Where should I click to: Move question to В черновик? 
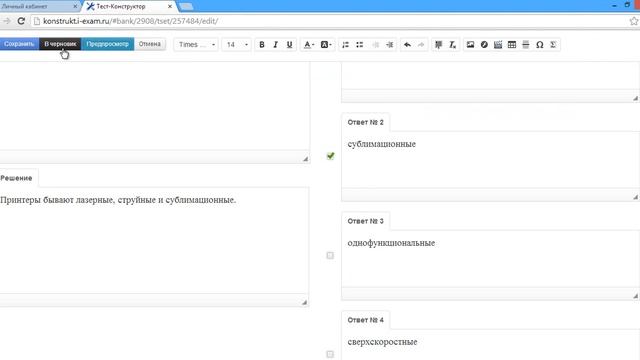pyautogui.click(x=60, y=44)
